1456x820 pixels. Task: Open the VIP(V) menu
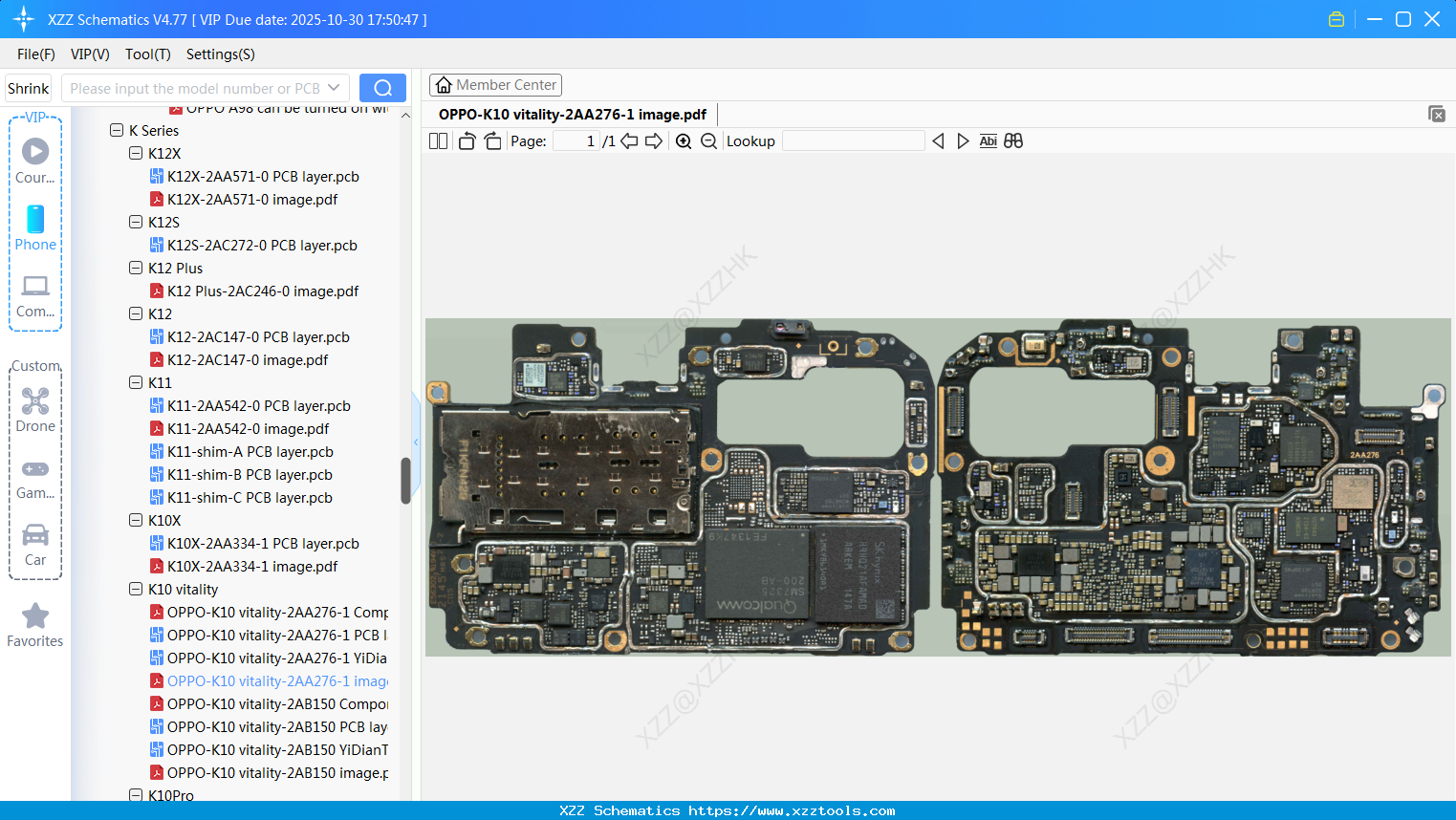[x=90, y=54]
